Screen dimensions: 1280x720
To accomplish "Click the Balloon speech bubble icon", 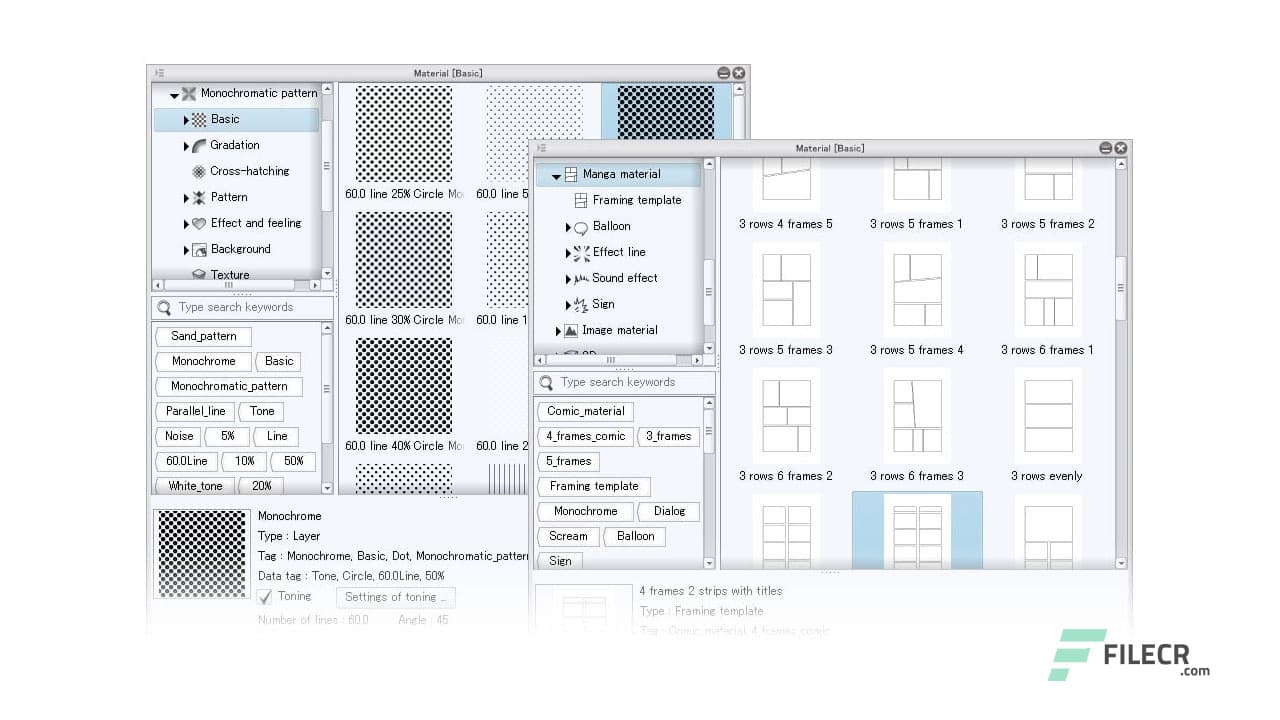I will pos(581,227).
